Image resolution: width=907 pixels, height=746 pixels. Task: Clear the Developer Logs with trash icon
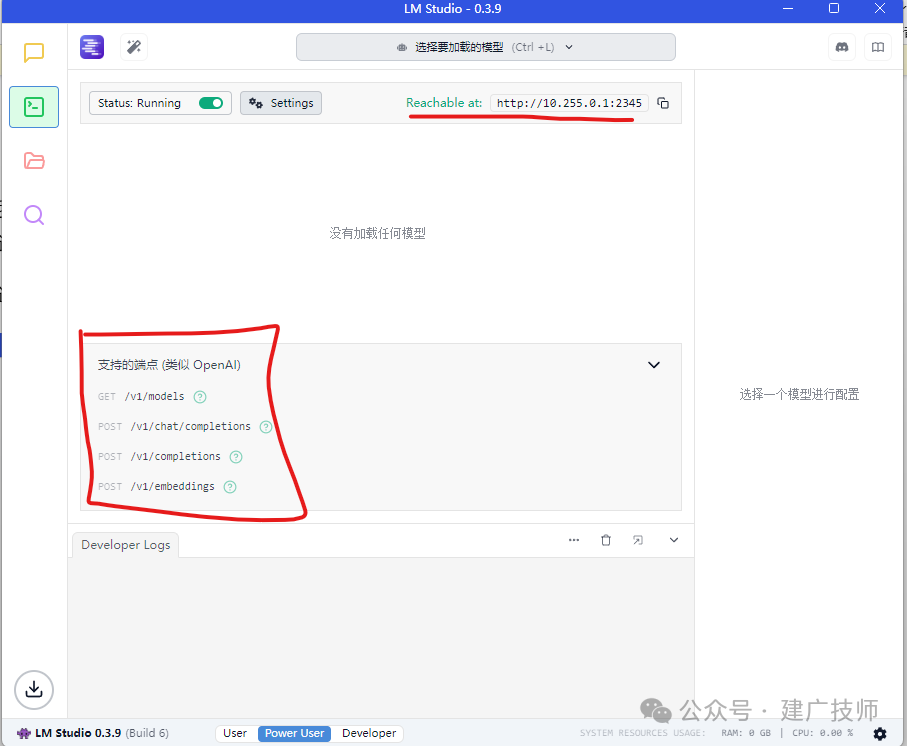[x=606, y=540]
